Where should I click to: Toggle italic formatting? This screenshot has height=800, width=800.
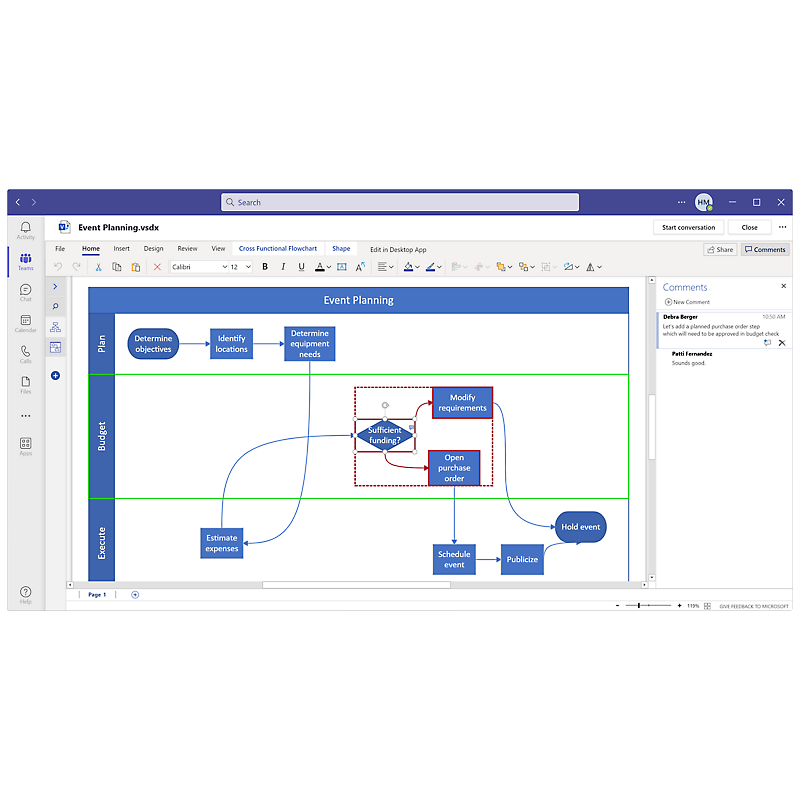click(283, 266)
